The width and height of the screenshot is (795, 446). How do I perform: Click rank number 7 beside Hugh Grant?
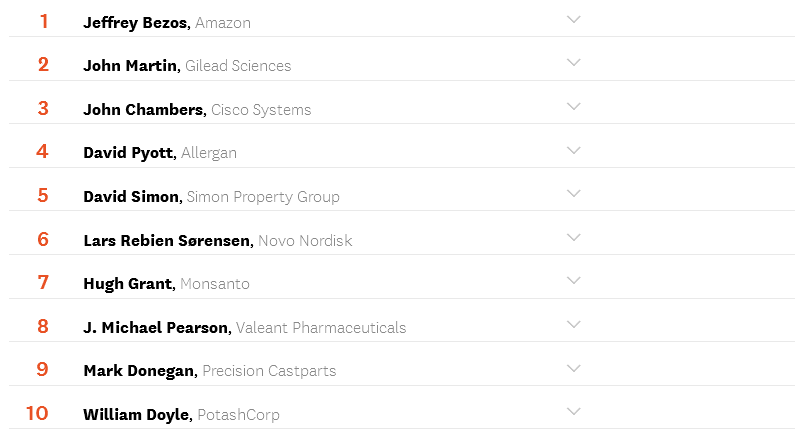pos(43,283)
